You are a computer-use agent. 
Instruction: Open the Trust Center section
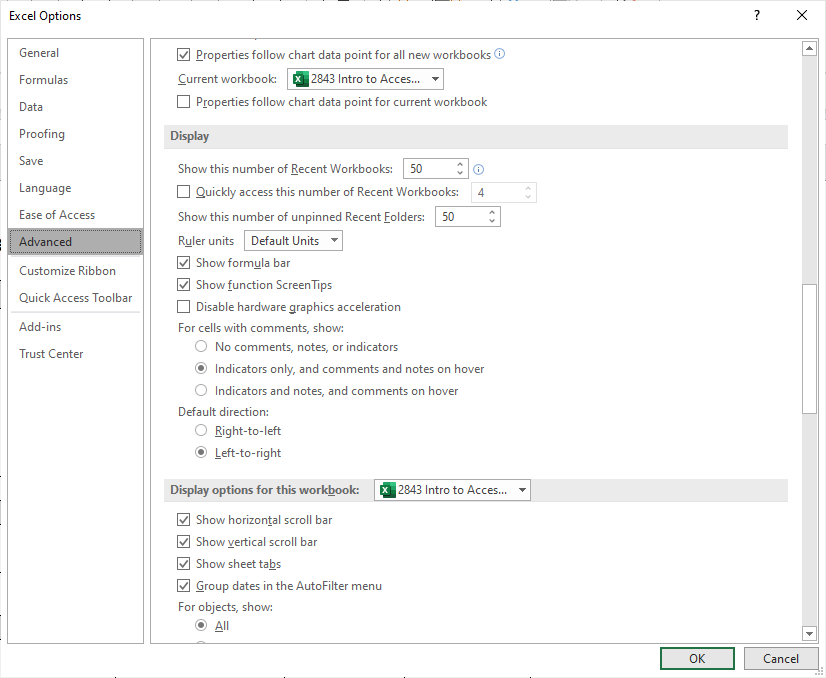point(50,353)
